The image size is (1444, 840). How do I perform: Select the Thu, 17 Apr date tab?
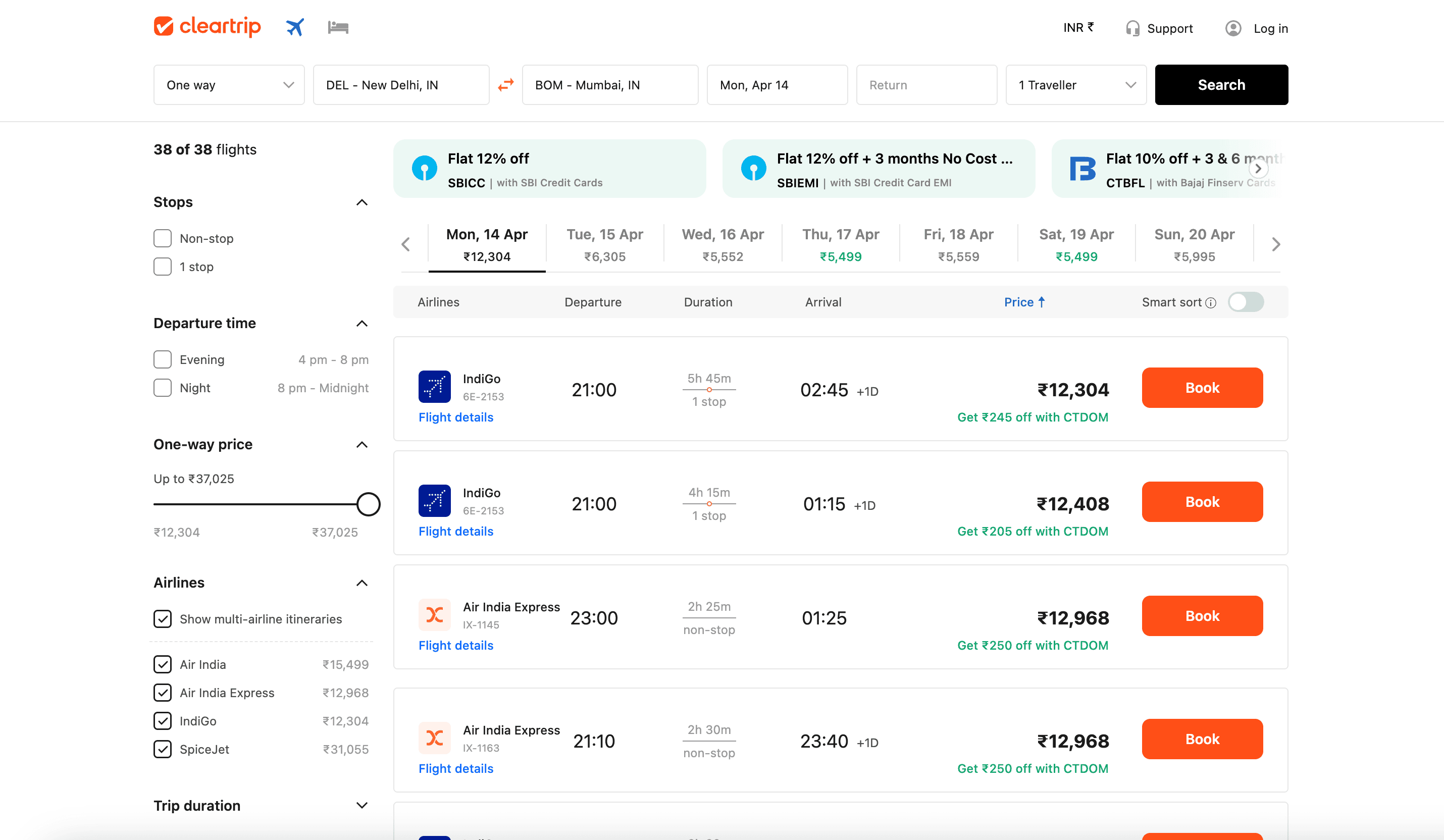[x=840, y=245]
